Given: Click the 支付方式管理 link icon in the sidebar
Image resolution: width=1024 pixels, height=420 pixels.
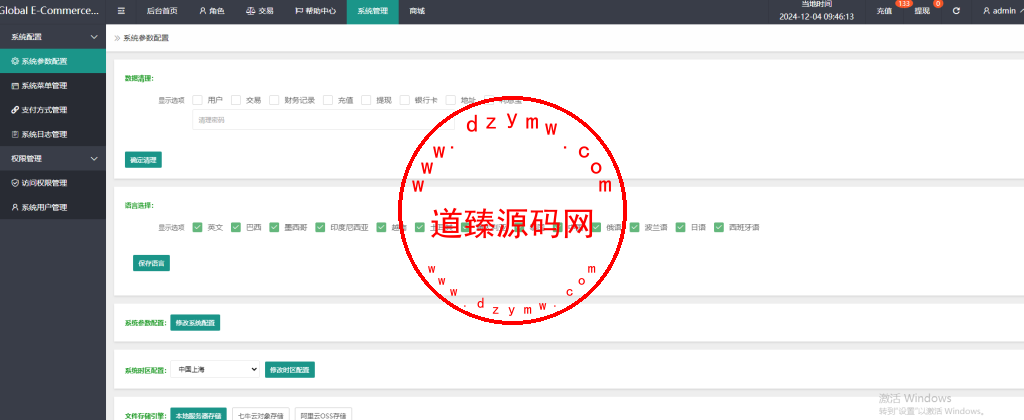Looking at the screenshot, I should pos(15,110).
